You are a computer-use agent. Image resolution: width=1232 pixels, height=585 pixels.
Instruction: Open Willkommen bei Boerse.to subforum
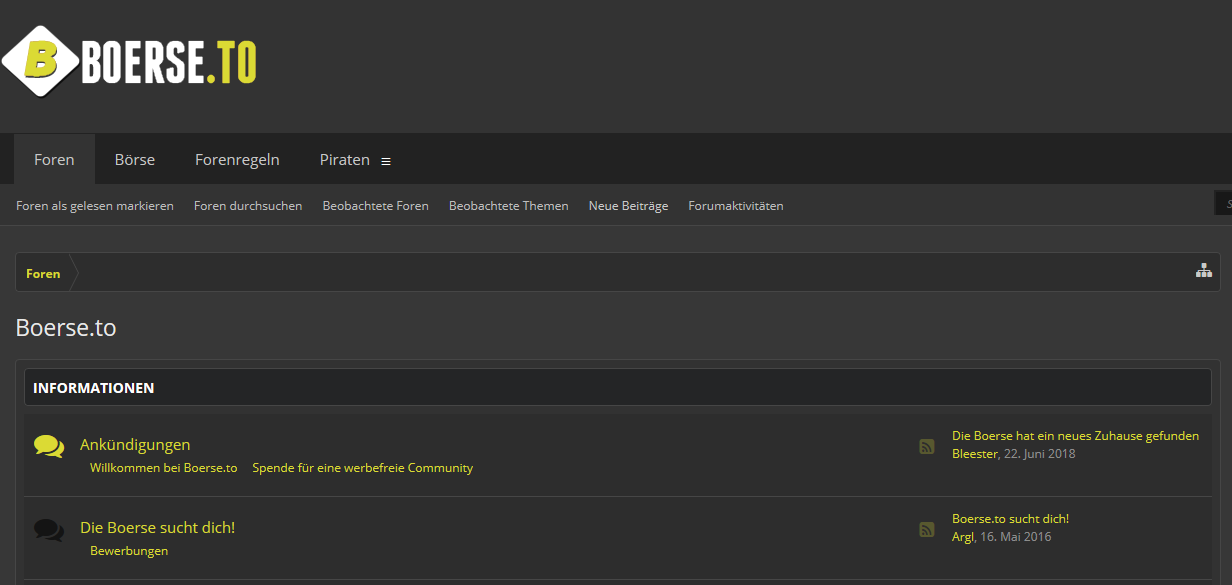(163, 468)
